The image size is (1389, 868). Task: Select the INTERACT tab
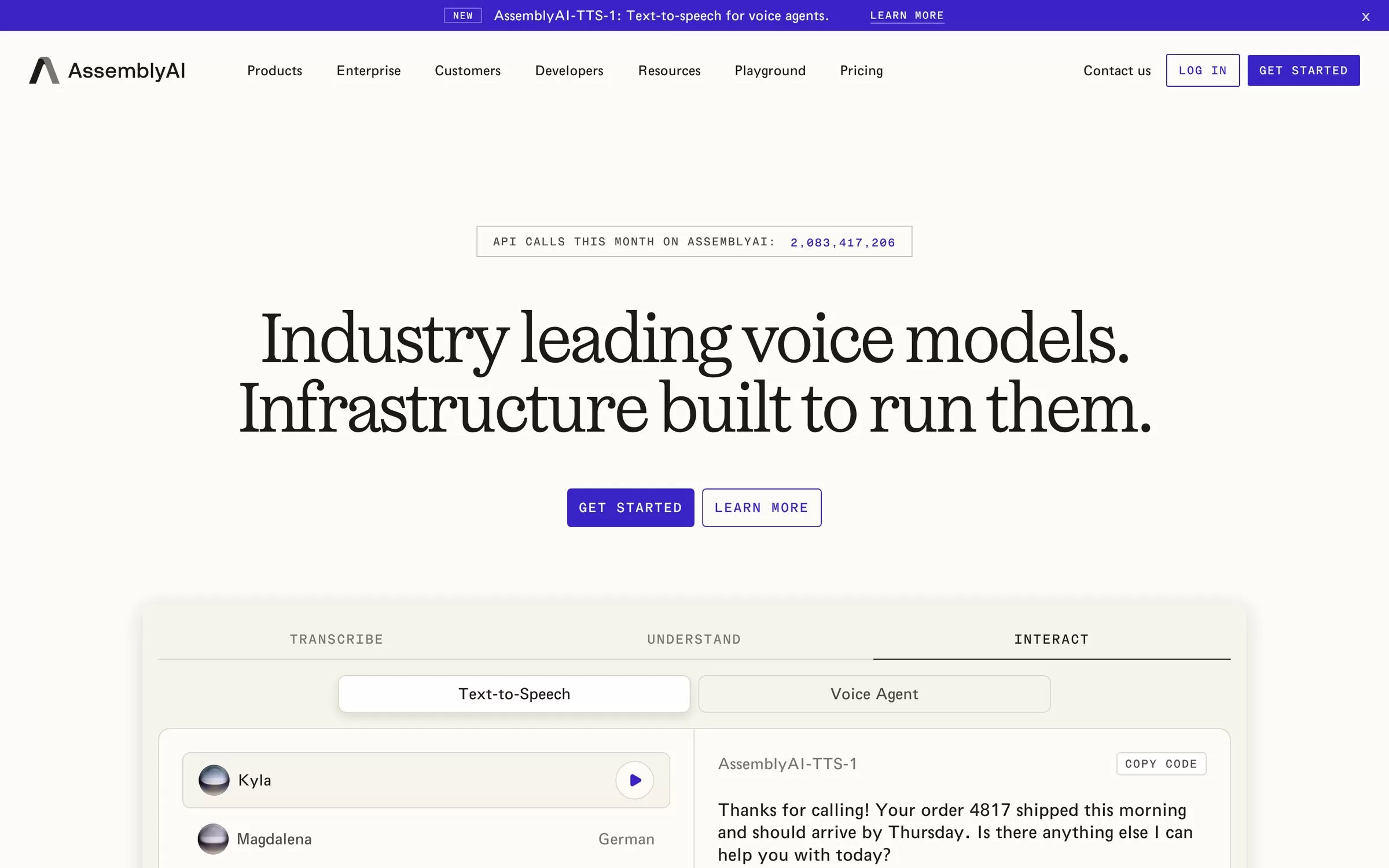pos(1052,639)
